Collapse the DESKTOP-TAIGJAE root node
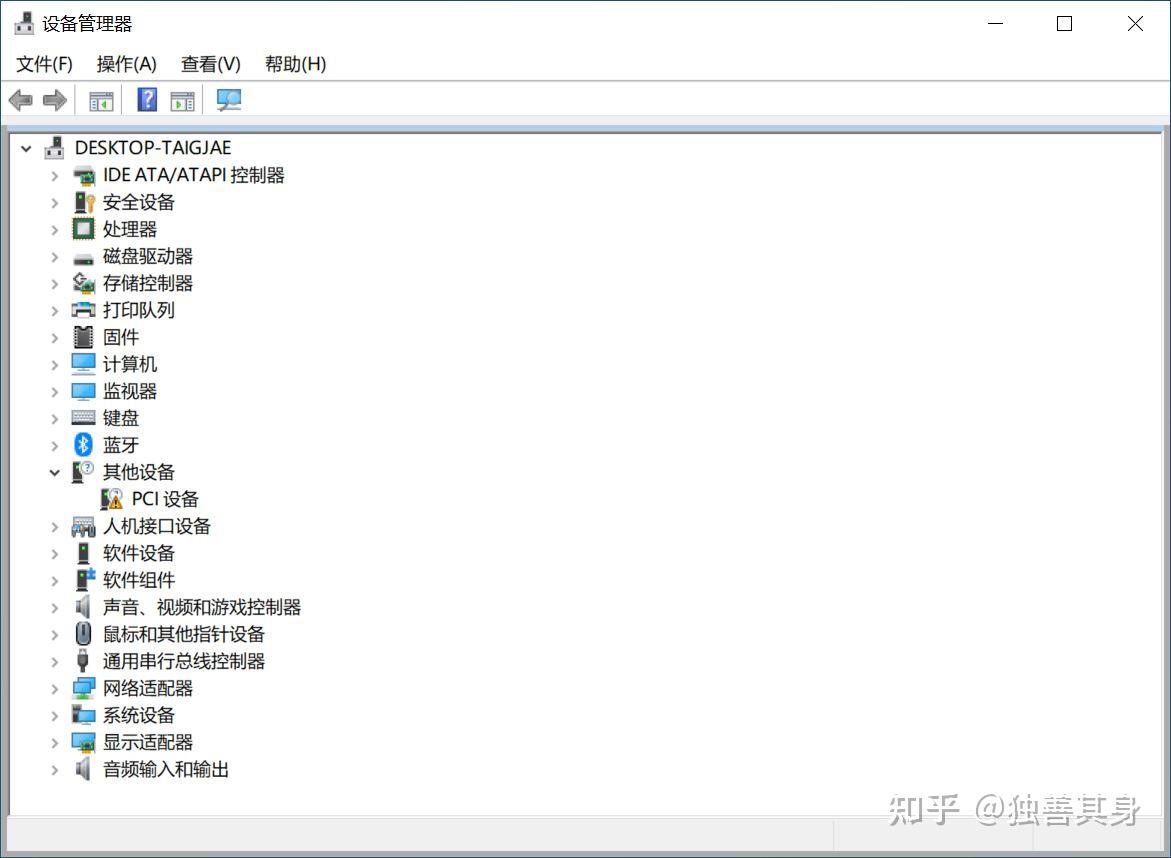The width and height of the screenshot is (1171, 858). tap(26, 149)
